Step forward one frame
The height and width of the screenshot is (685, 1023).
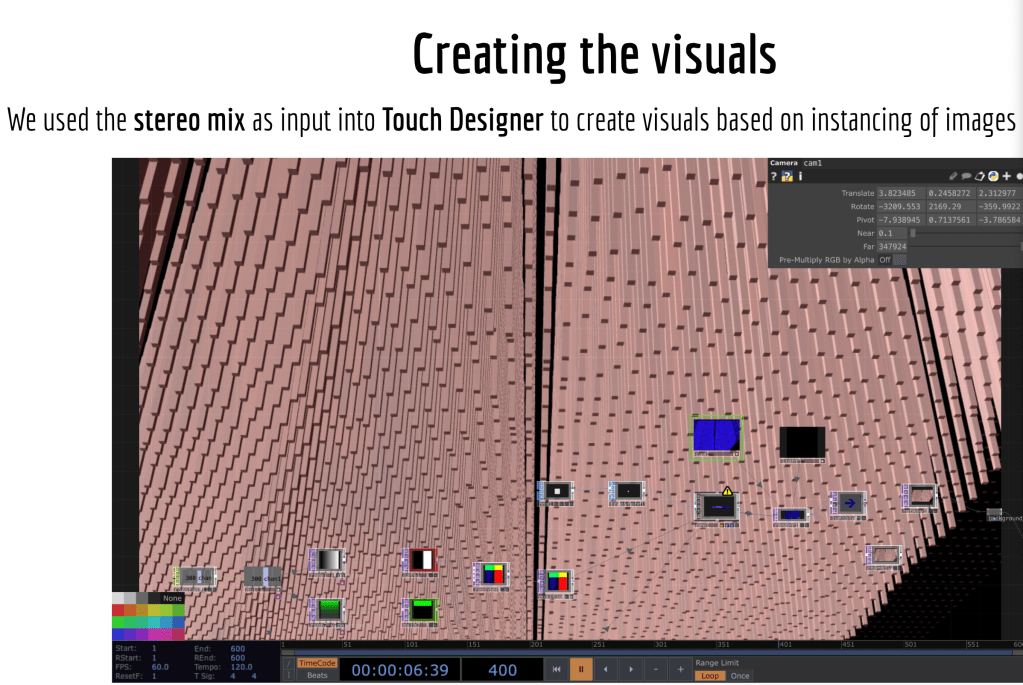coord(630,669)
